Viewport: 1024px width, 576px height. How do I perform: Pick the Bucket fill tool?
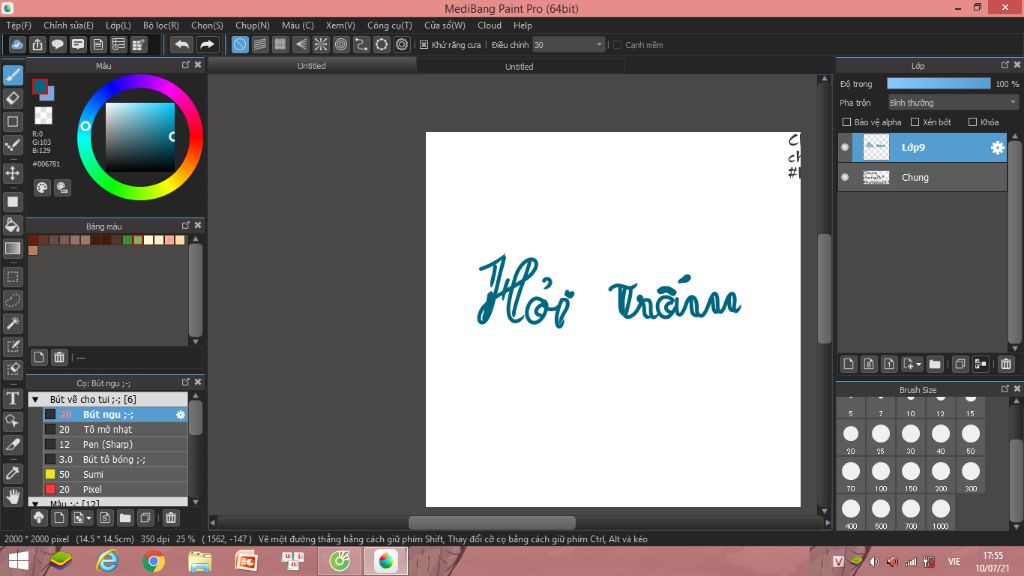pyautogui.click(x=13, y=225)
